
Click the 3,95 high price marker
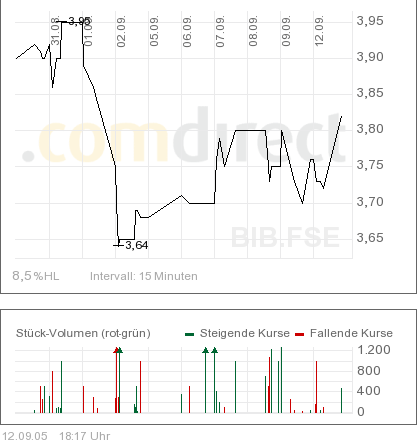click(x=79, y=21)
